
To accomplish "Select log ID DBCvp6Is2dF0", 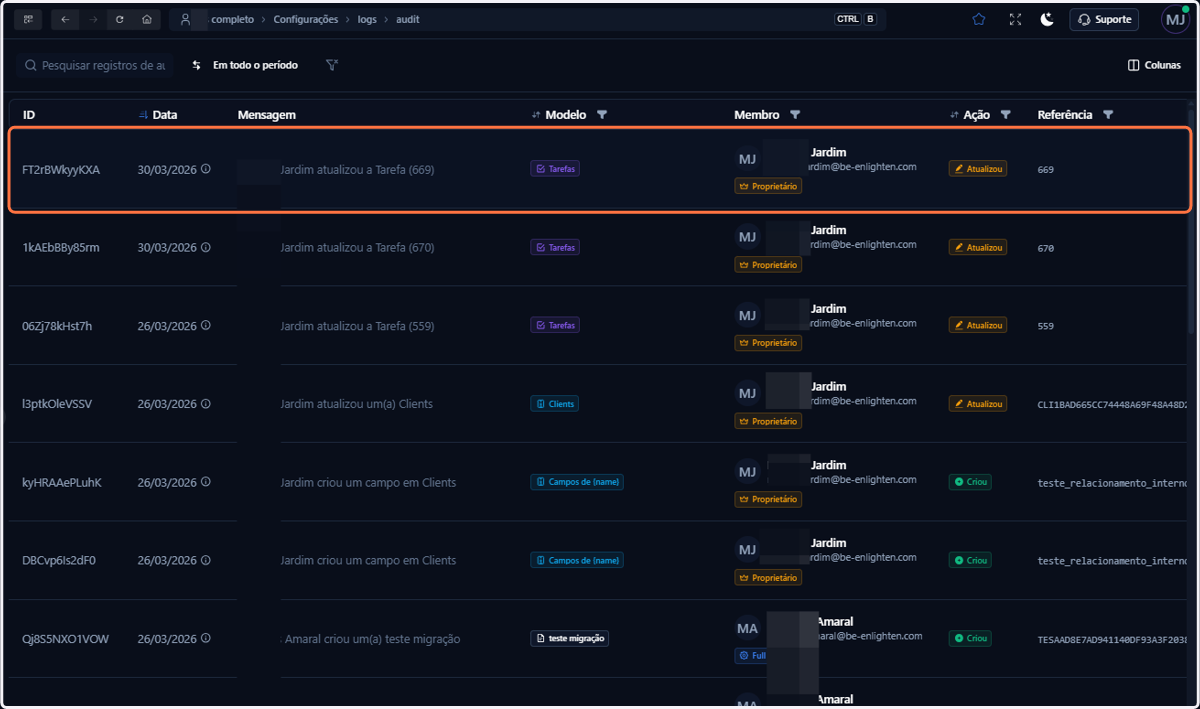I will coord(59,560).
